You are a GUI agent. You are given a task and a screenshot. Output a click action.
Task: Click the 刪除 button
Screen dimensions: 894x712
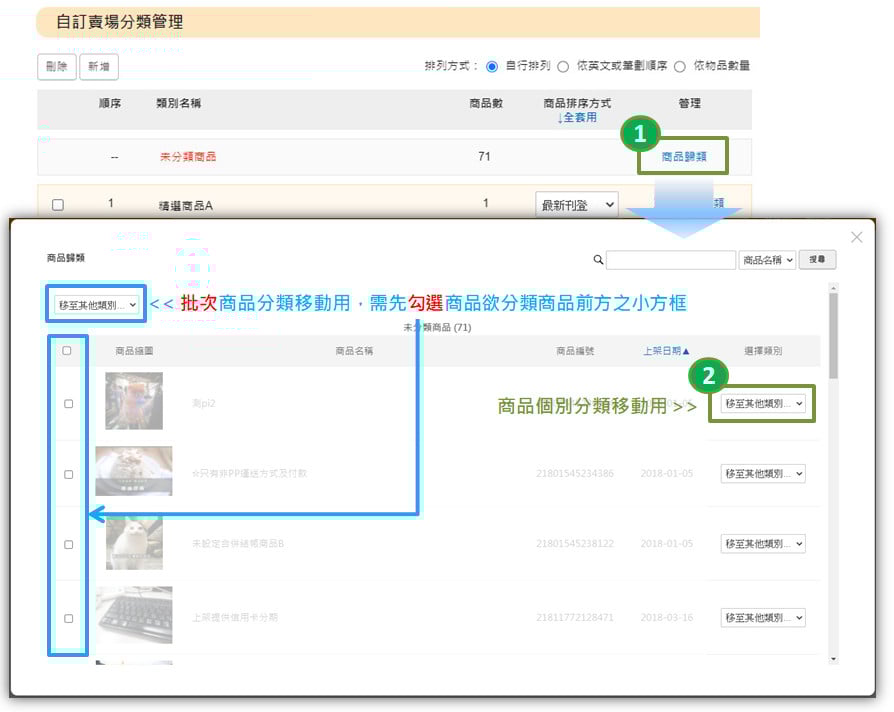point(56,67)
